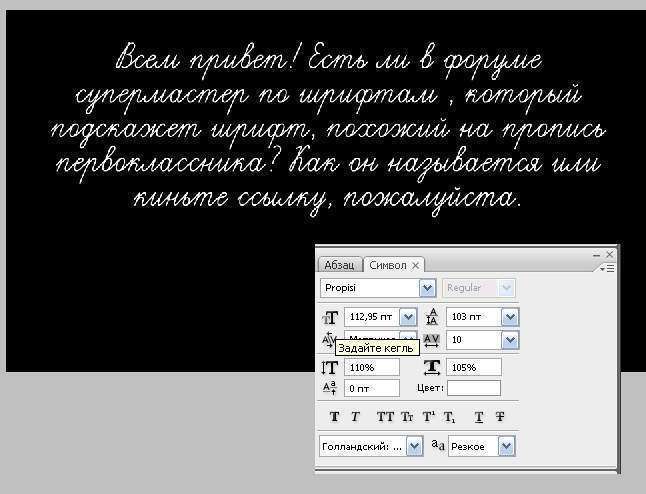The width and height of the screenshot is (646, 494).
Task: Open the Propisi font family dropdown
Action: (427, 288)
